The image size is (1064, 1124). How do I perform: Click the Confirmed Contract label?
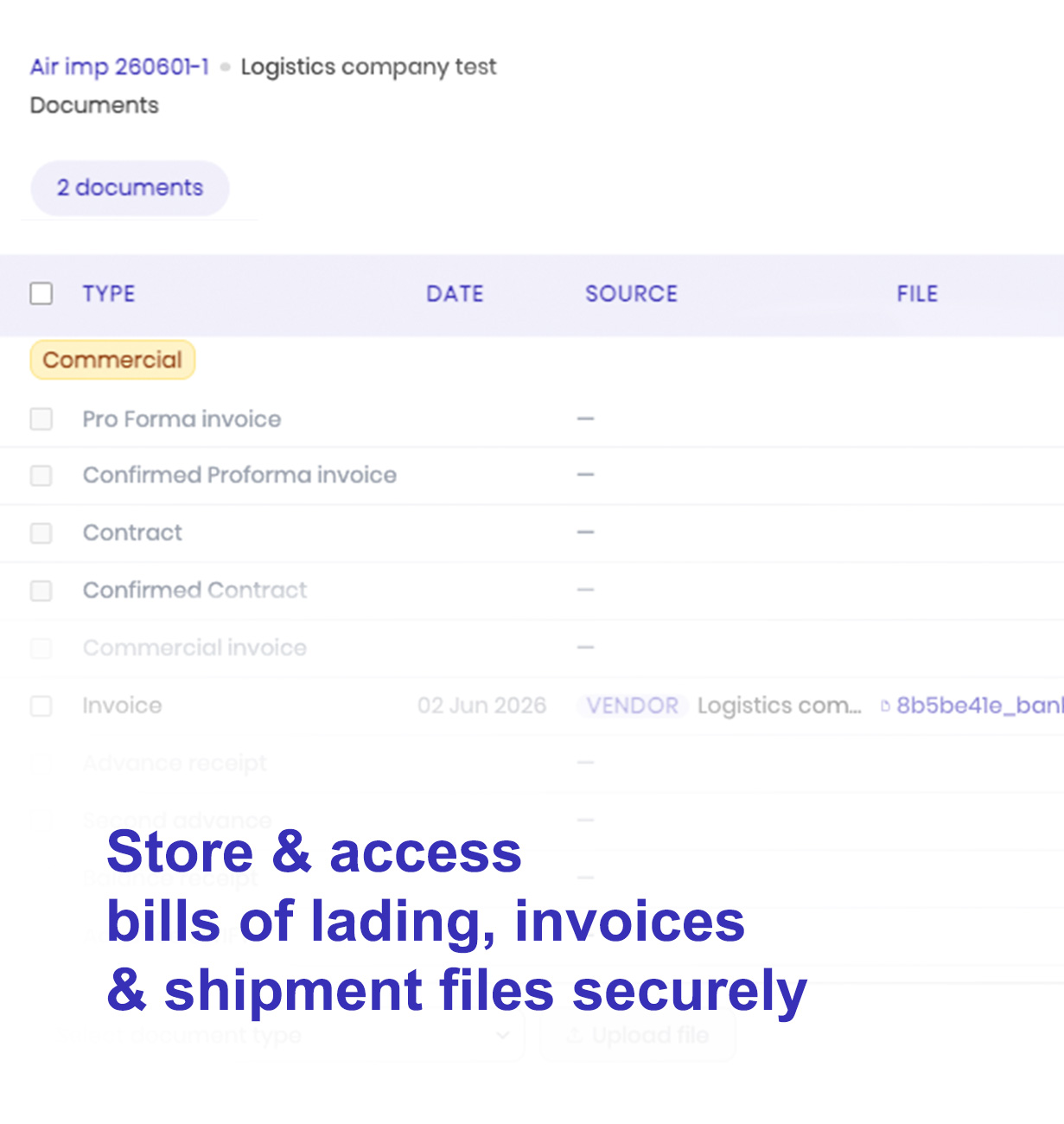point(194,591)
